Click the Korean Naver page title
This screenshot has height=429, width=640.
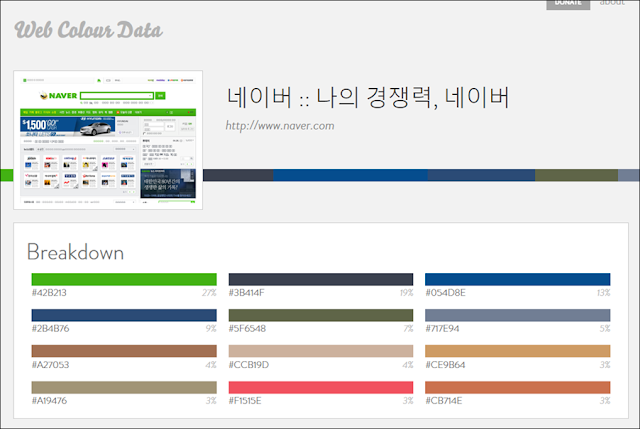pos(368,98)
